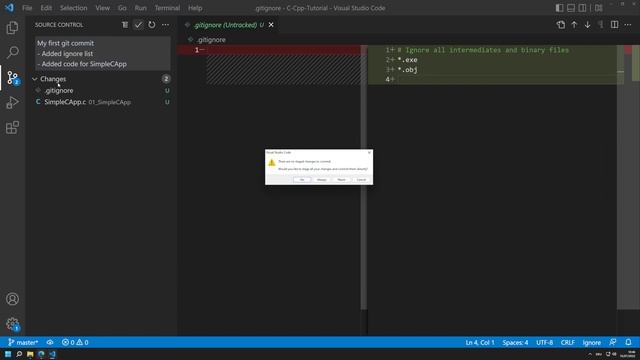Select SimpleCApp.c in Changes list
The image size is (640, 360).
(102, 102)
